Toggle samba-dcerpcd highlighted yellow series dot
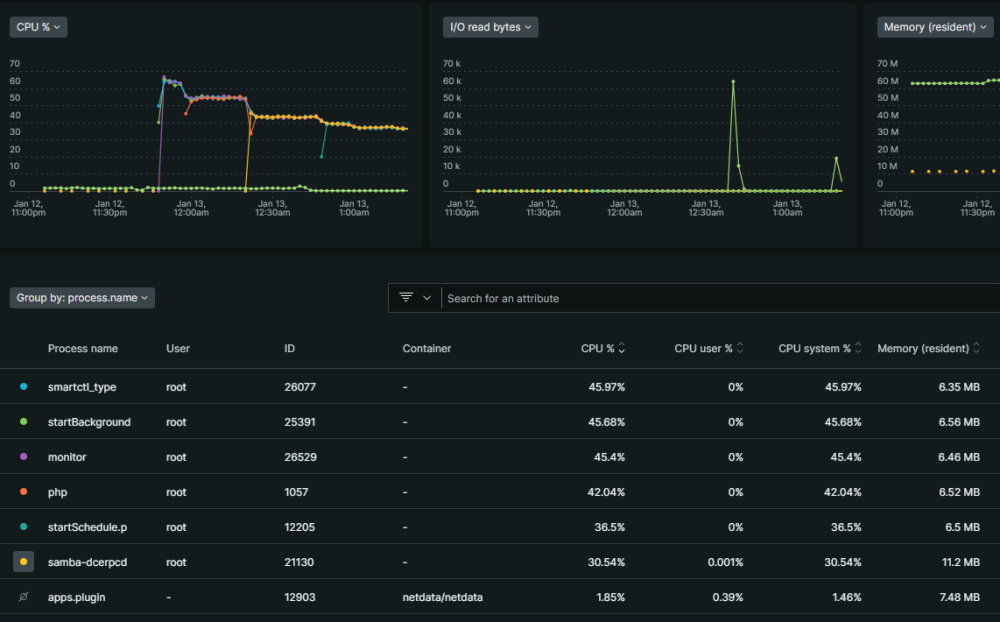1000x622 pixels. (24, 562)
